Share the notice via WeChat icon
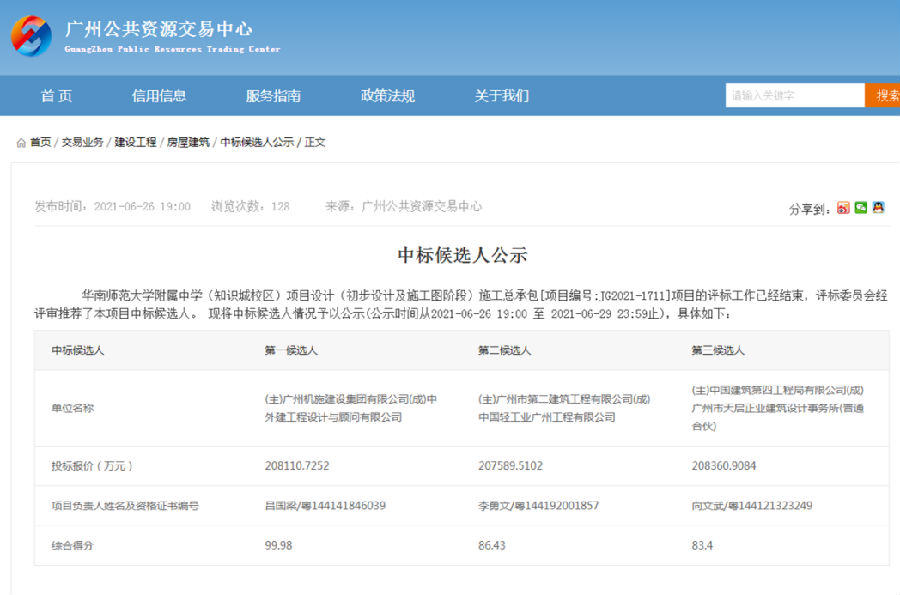This screenshot has width=900, height=595. tap(860, 208)
